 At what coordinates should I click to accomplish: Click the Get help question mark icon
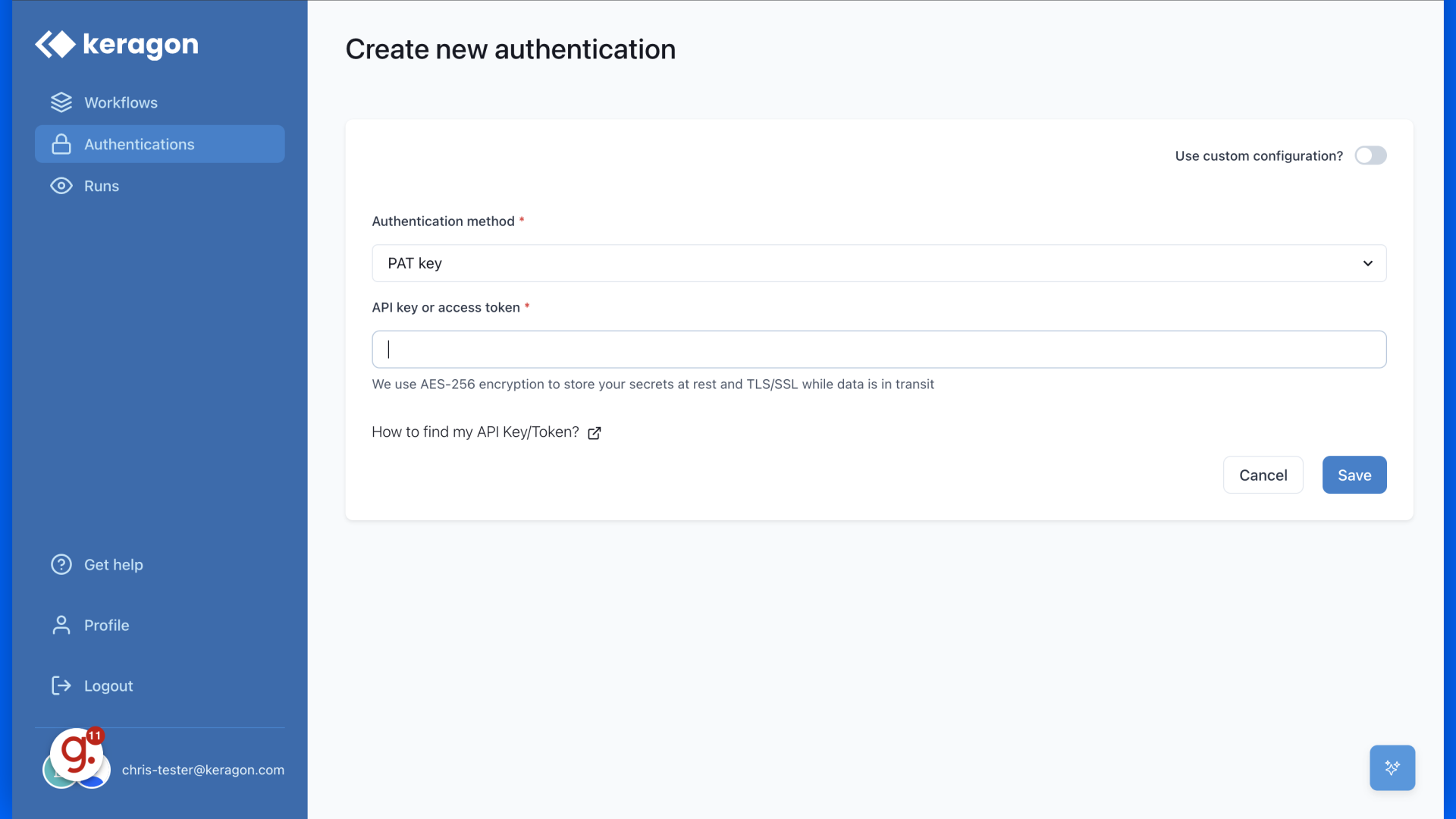coord(61,564)
